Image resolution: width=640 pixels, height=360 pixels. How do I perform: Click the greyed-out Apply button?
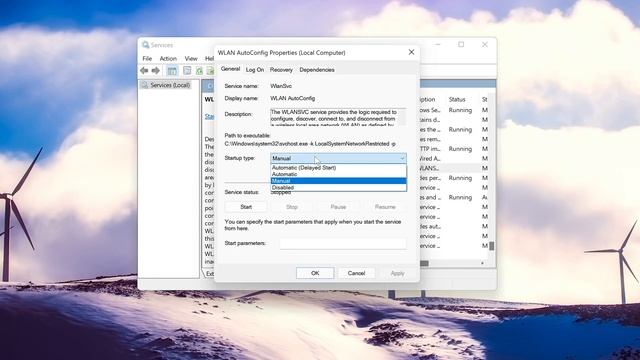click(x=397, y=273)
